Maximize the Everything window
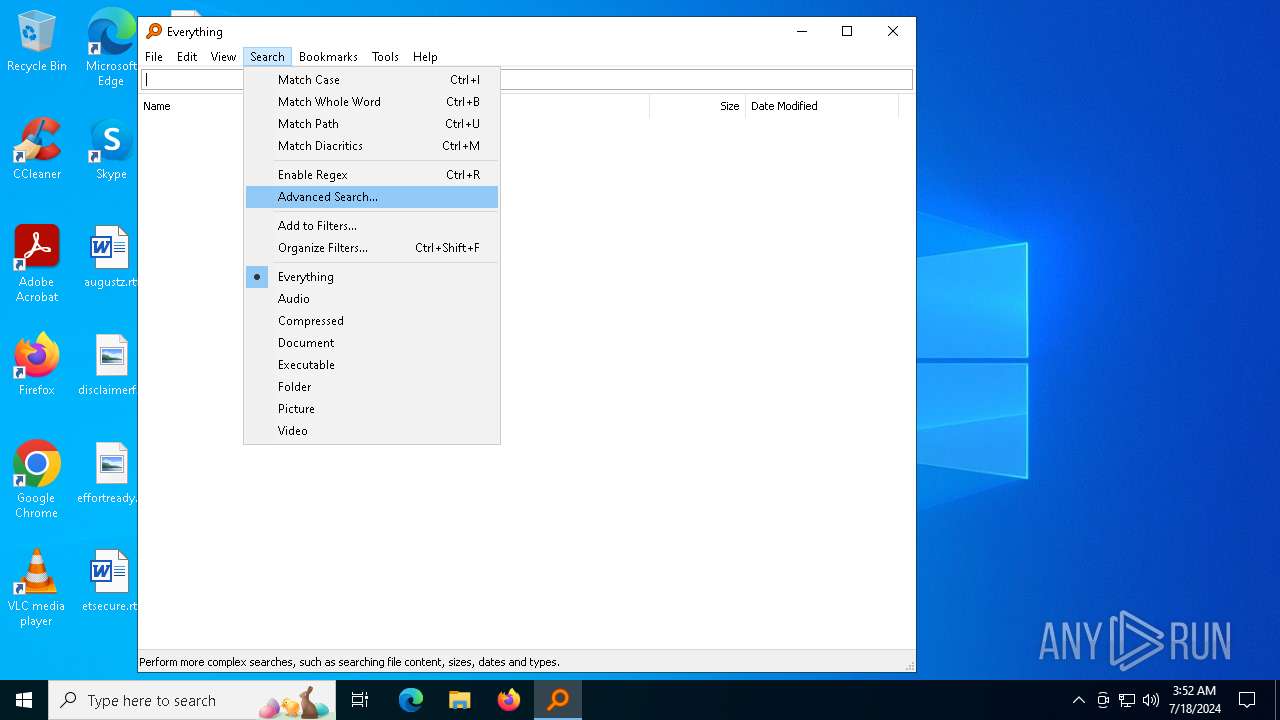 coord(847,31)
